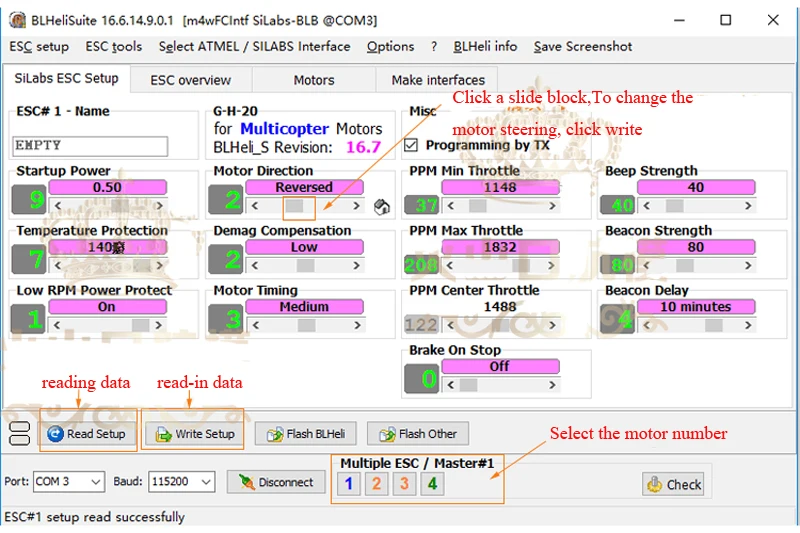The height and width of the screenshot is (533, 800).
Task: Open the question mark help menu
Action: click(x=434, y=46)
